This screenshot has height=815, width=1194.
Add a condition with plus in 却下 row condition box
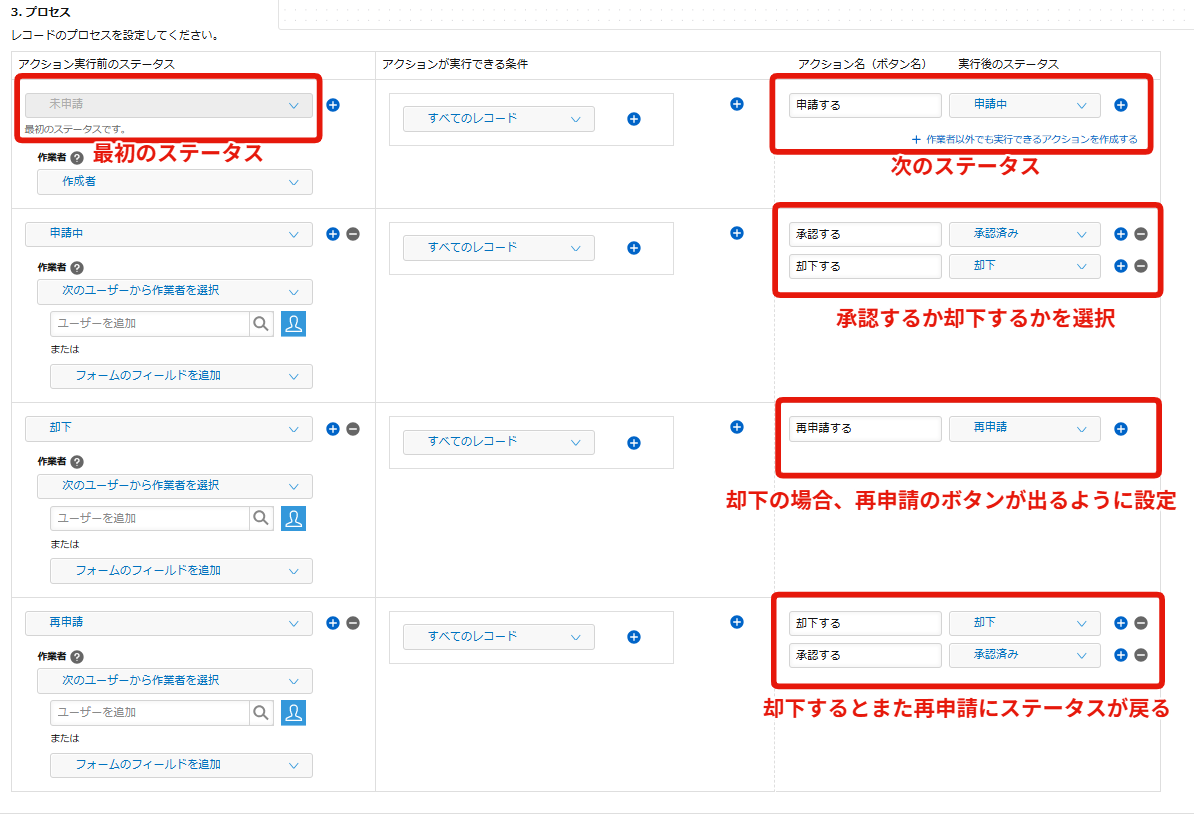pyautogui.click(x=633, y=443)
